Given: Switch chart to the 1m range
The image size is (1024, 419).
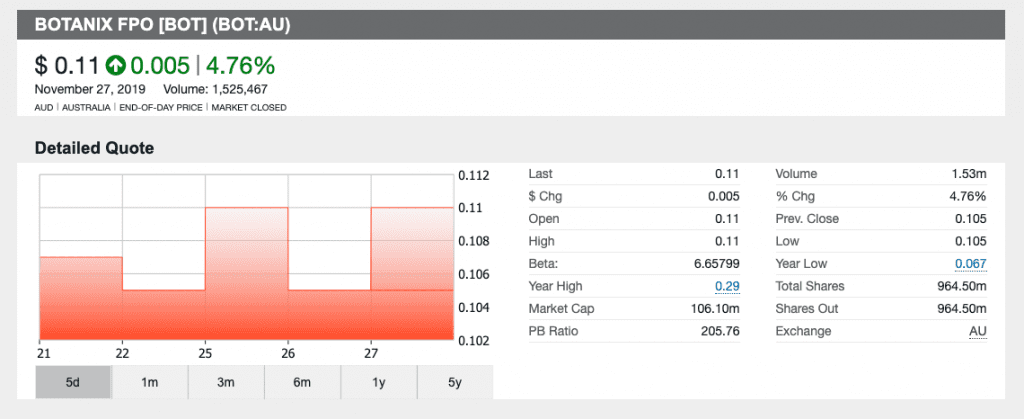Looking at the screenshot, I should point(150,382).
